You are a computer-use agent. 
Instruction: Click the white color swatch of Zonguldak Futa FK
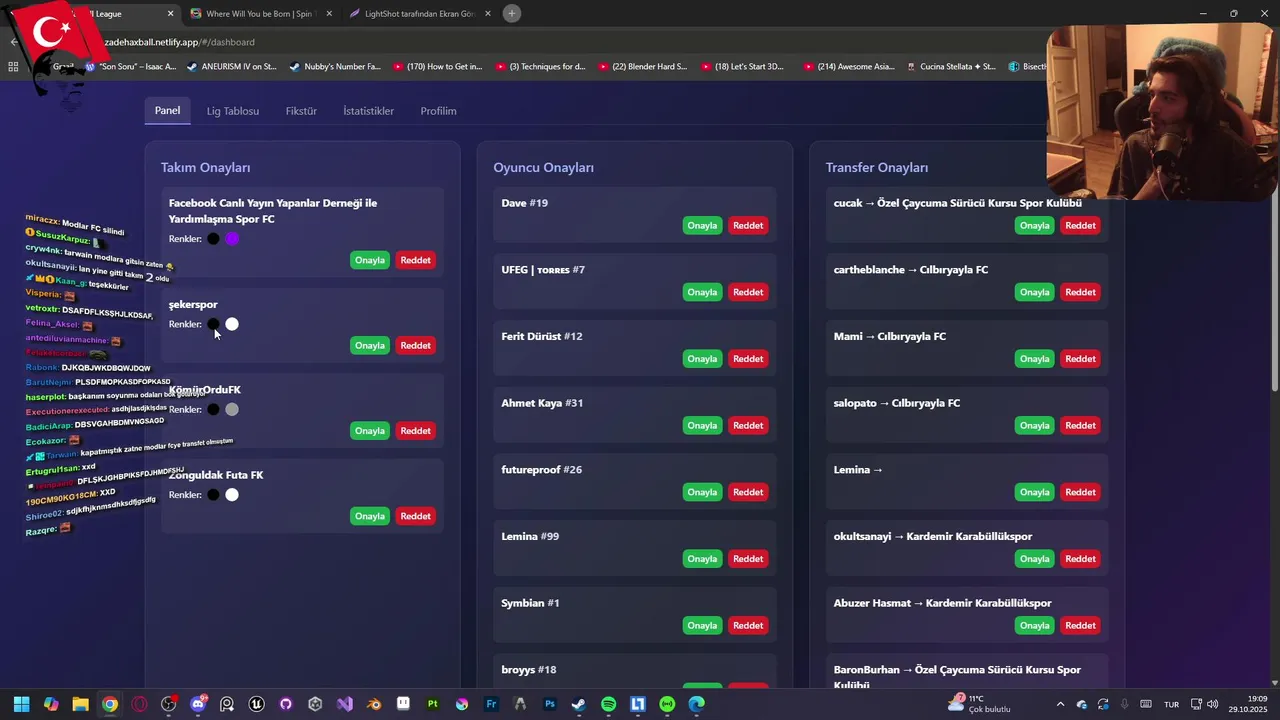[232, 495]
